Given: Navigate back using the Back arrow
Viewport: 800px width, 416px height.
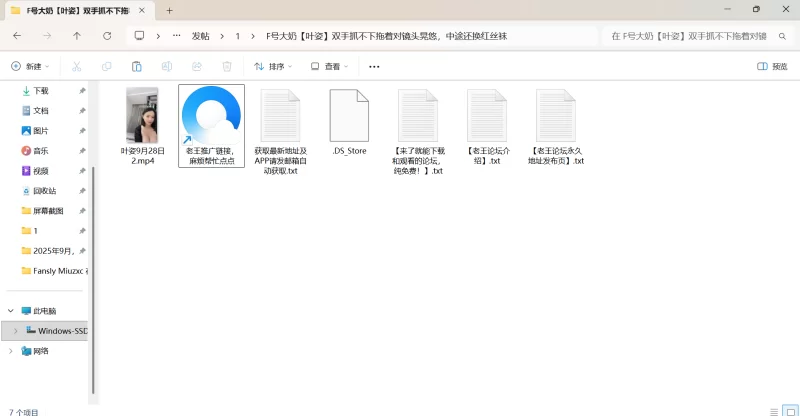Looking at the screenshot, I should [17, 35].
